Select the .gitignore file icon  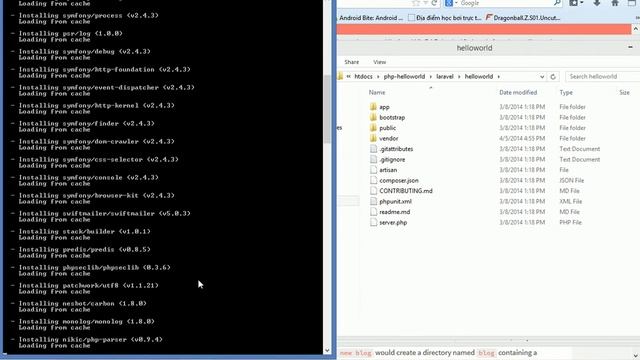[x=373, y=160]
